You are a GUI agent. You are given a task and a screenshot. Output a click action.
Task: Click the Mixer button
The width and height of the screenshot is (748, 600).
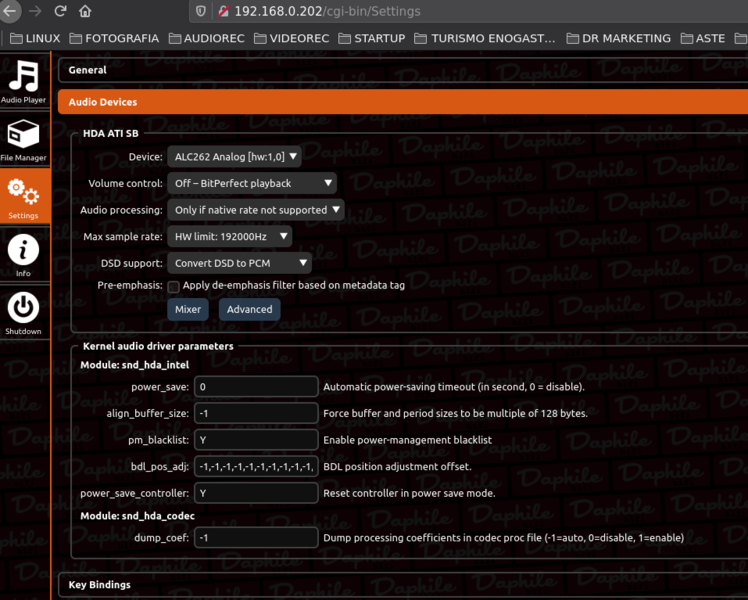pos(188,310)
